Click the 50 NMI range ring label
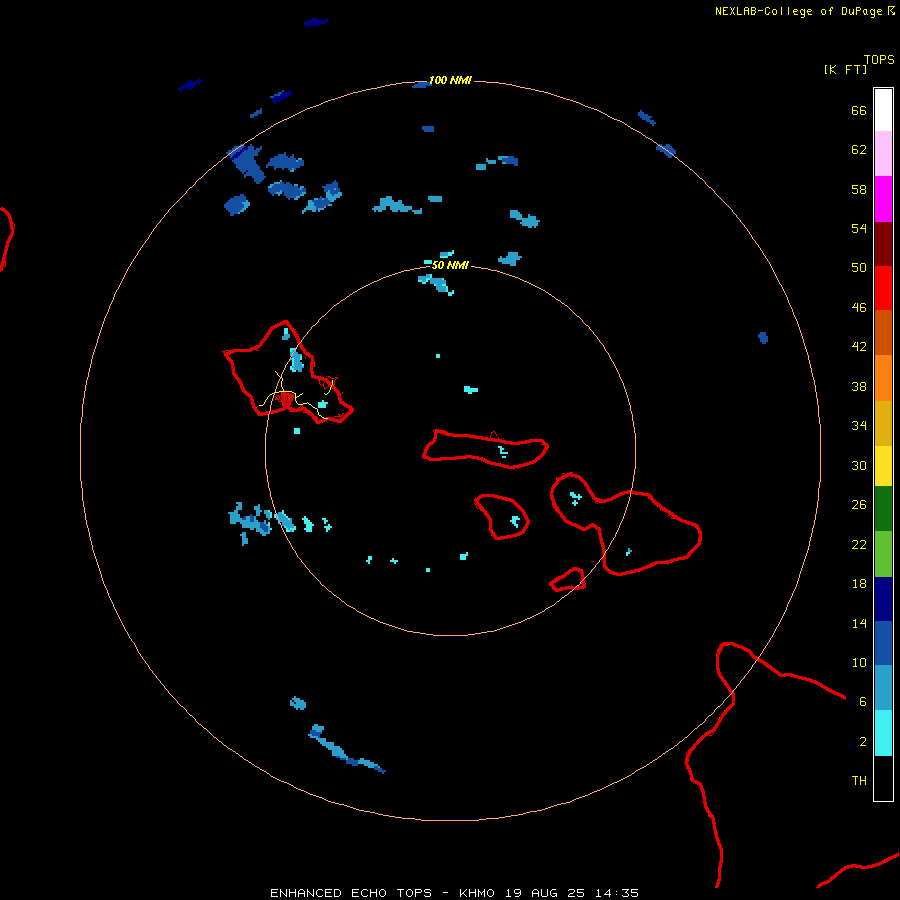 coord(450,265)
